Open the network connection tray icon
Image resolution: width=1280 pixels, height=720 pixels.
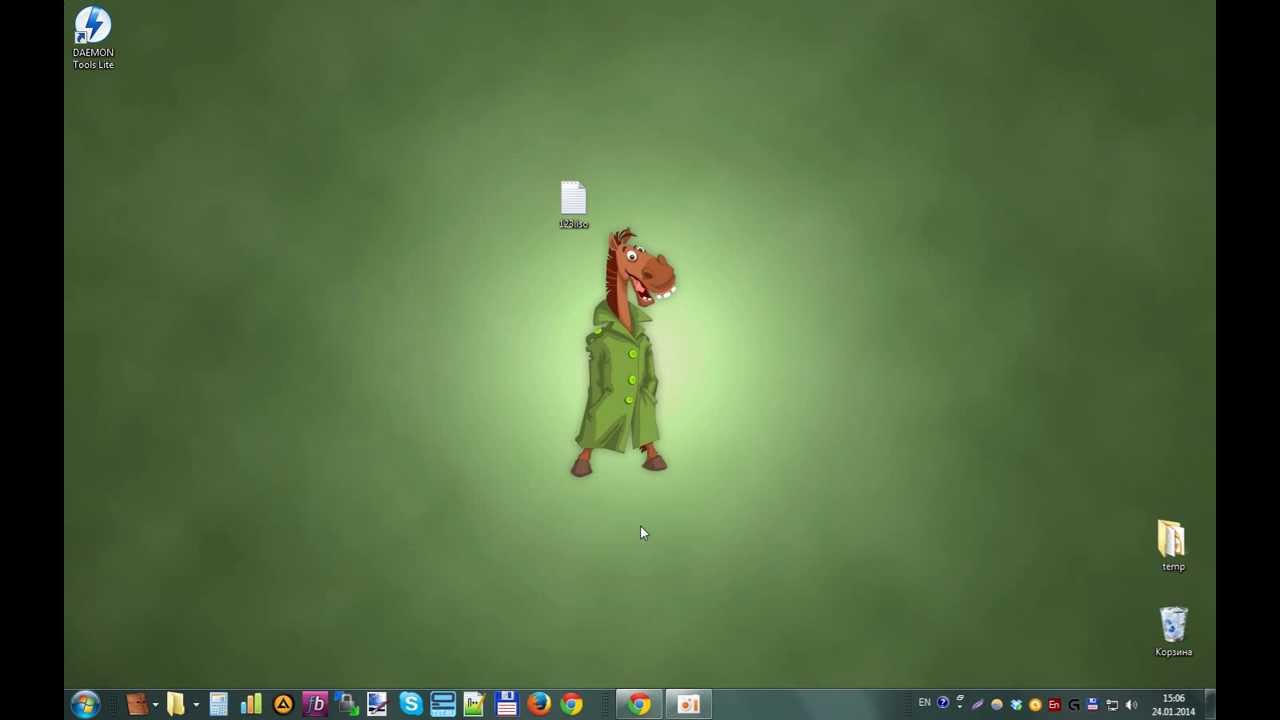(1112, 705)
